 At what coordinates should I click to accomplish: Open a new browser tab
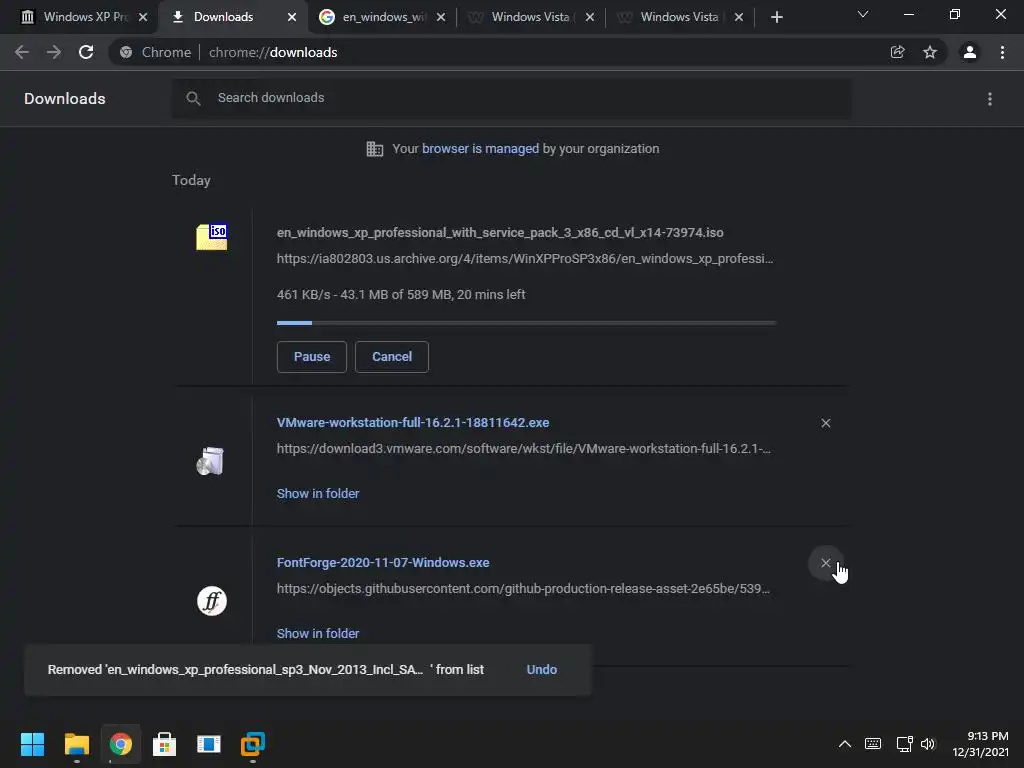tap(776, 17)
